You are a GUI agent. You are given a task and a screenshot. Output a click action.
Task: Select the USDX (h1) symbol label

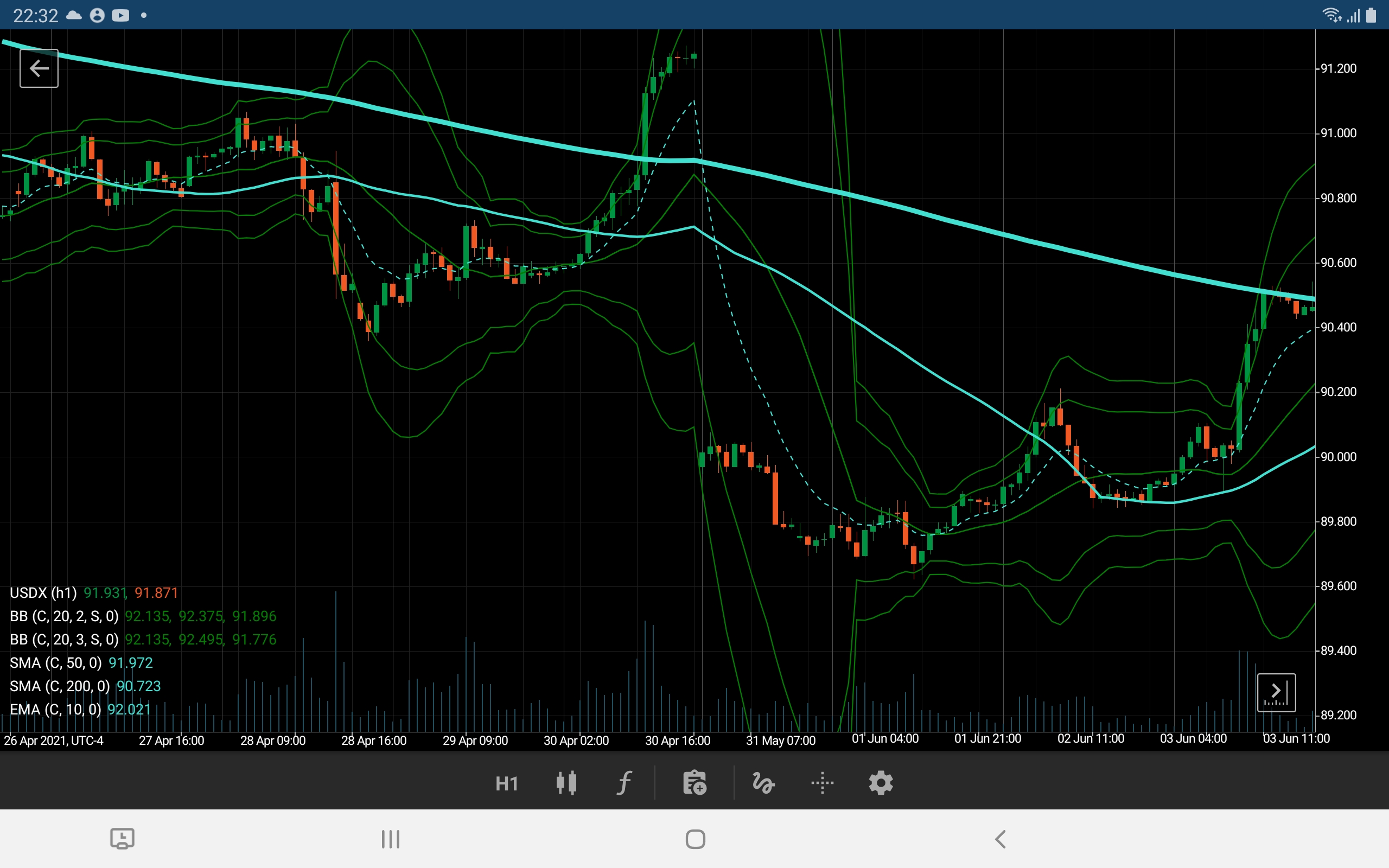[x=43, y=592]
